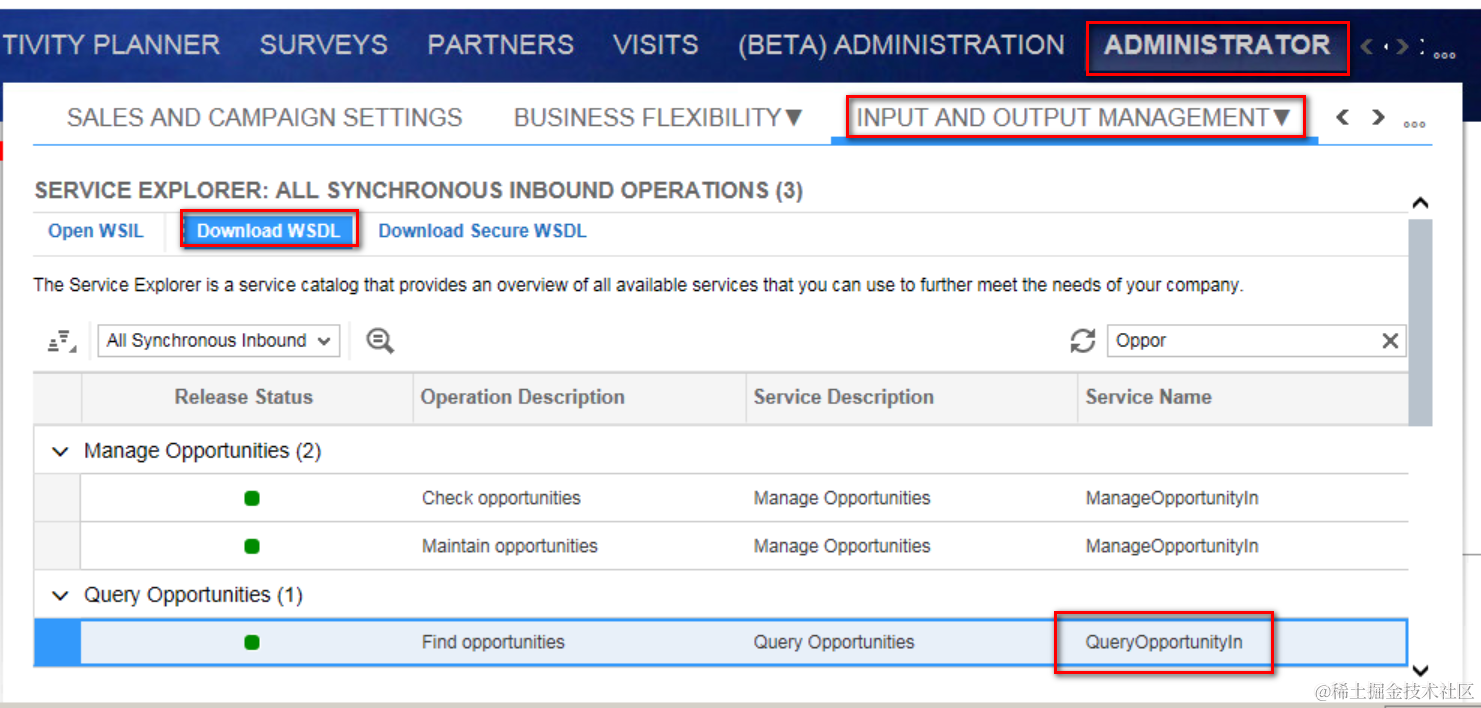
Task: Clear the Oppor search text
Action: click(1390, 341)
